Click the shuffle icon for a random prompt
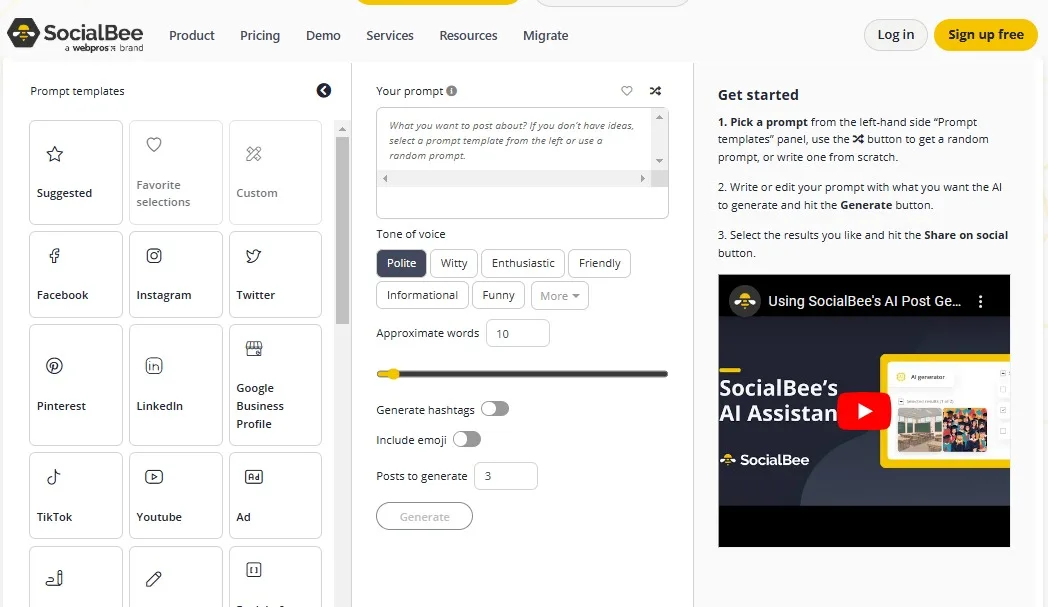 coord(656,90)
